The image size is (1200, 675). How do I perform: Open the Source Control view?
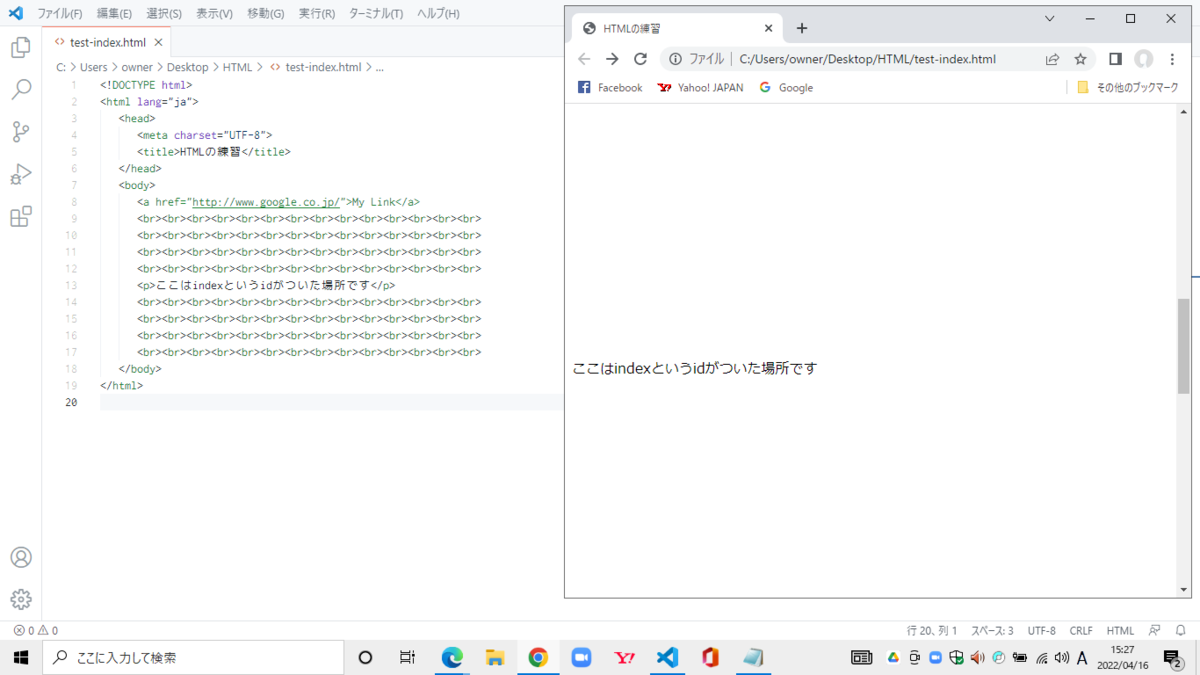(20, 132)
